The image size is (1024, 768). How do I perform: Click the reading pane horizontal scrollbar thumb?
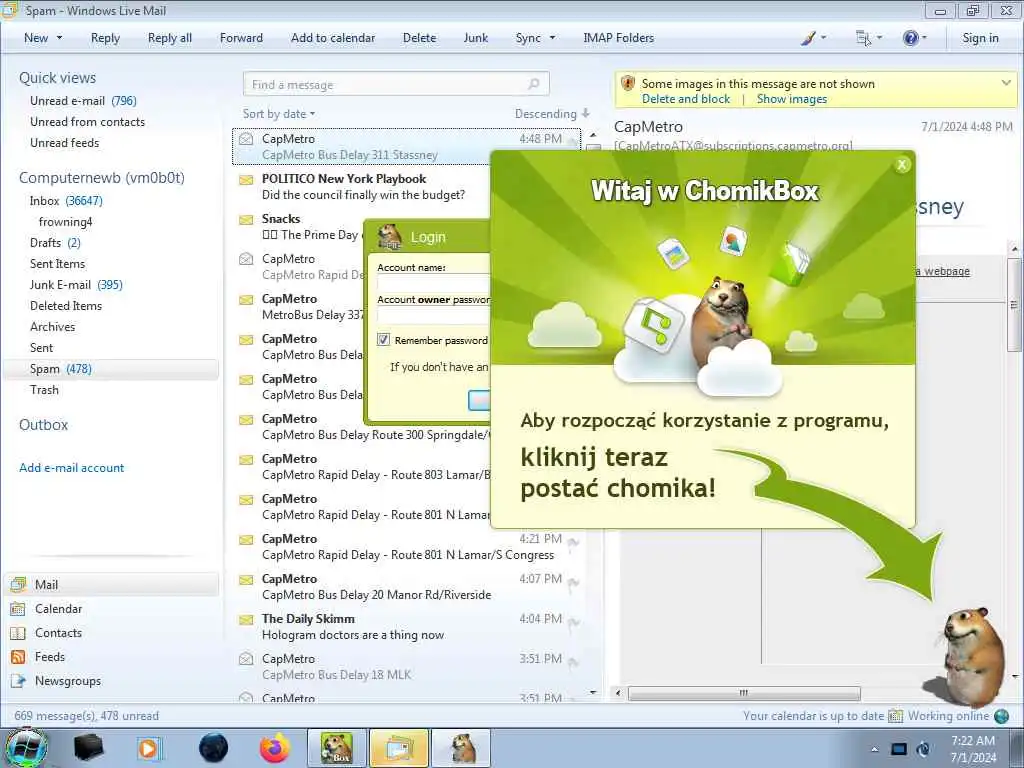[x=744, y=693]
